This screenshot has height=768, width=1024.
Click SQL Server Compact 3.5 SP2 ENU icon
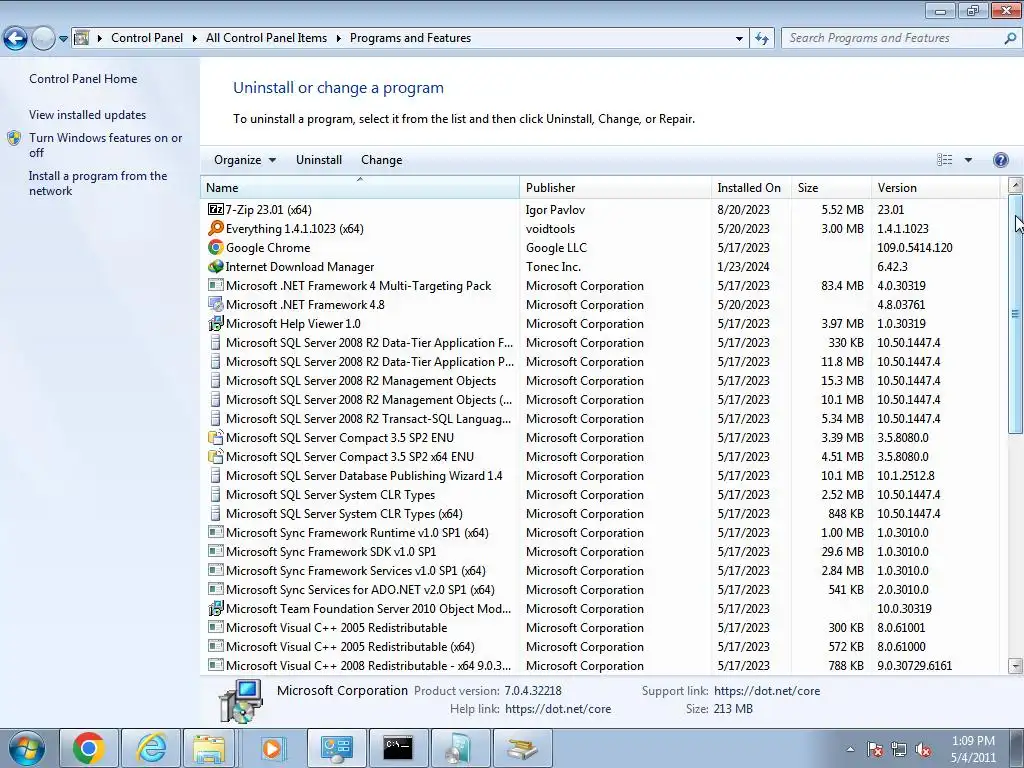click(x=216, y=438)
